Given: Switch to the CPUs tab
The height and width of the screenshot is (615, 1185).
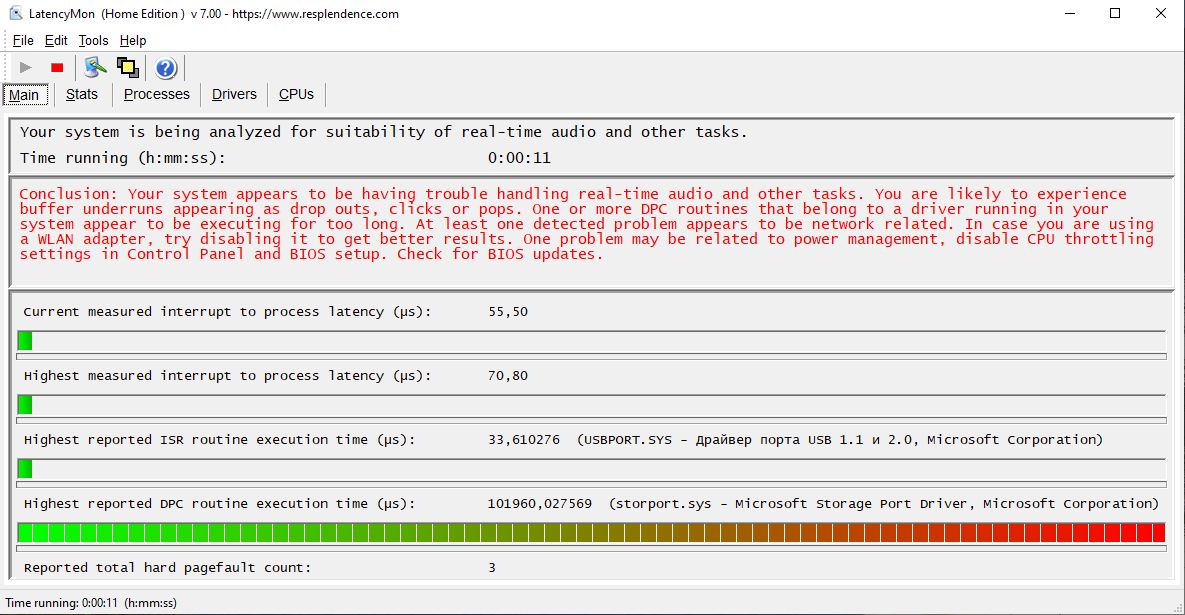Looking at the screenshot, I should coord(296,94).
